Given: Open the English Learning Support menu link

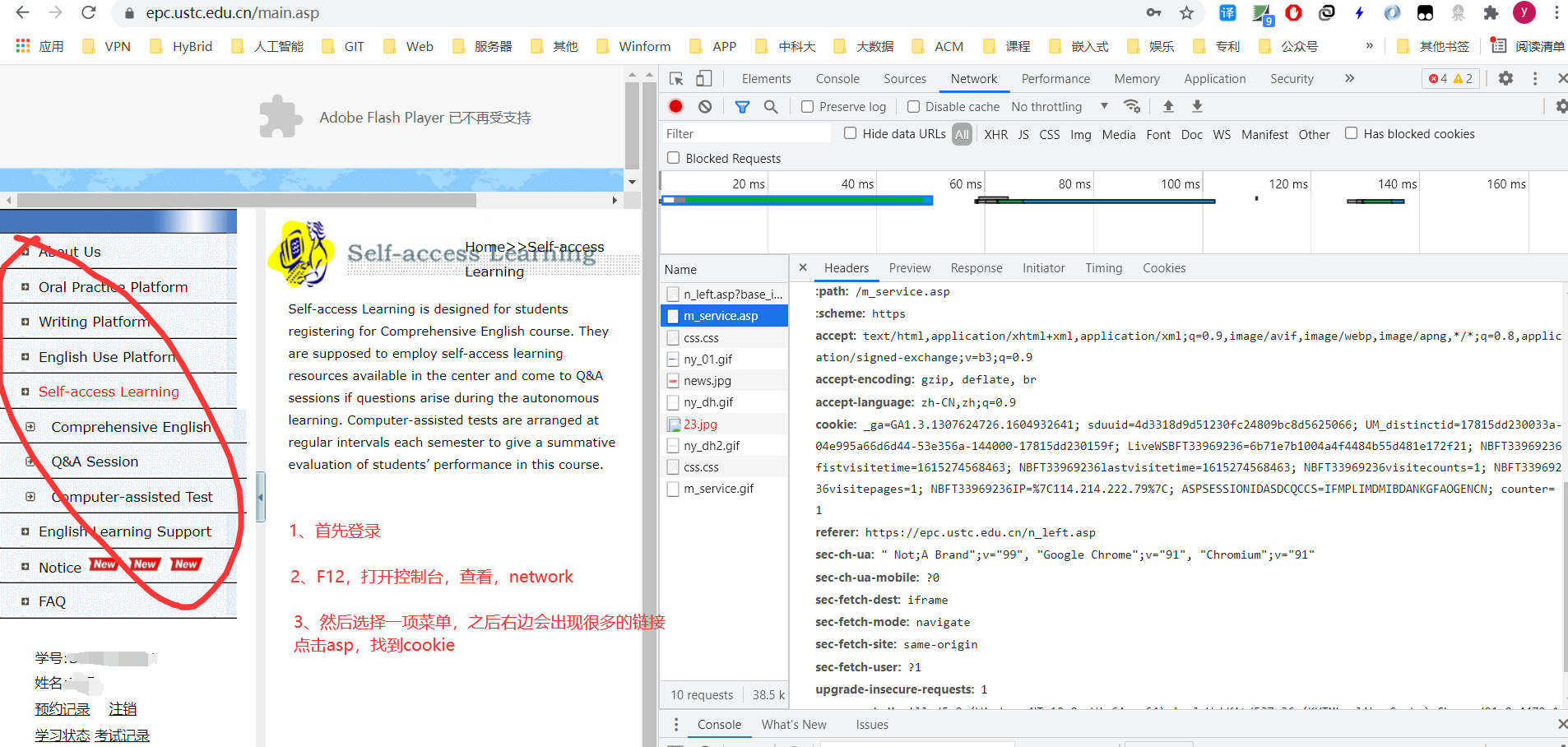Looking at the screenshot, I should tap(125, 531).
